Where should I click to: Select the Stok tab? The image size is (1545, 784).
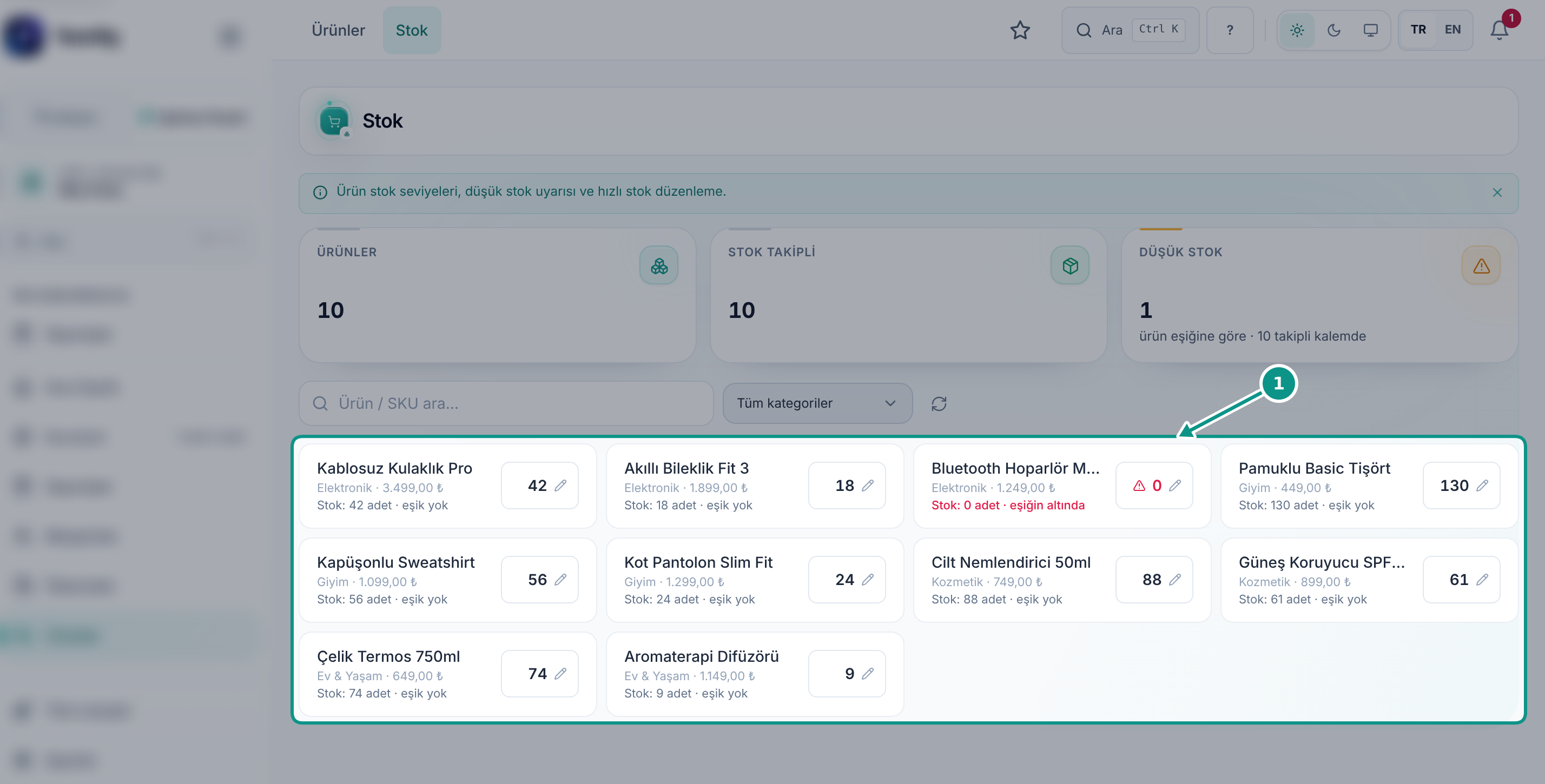point(412,30)
